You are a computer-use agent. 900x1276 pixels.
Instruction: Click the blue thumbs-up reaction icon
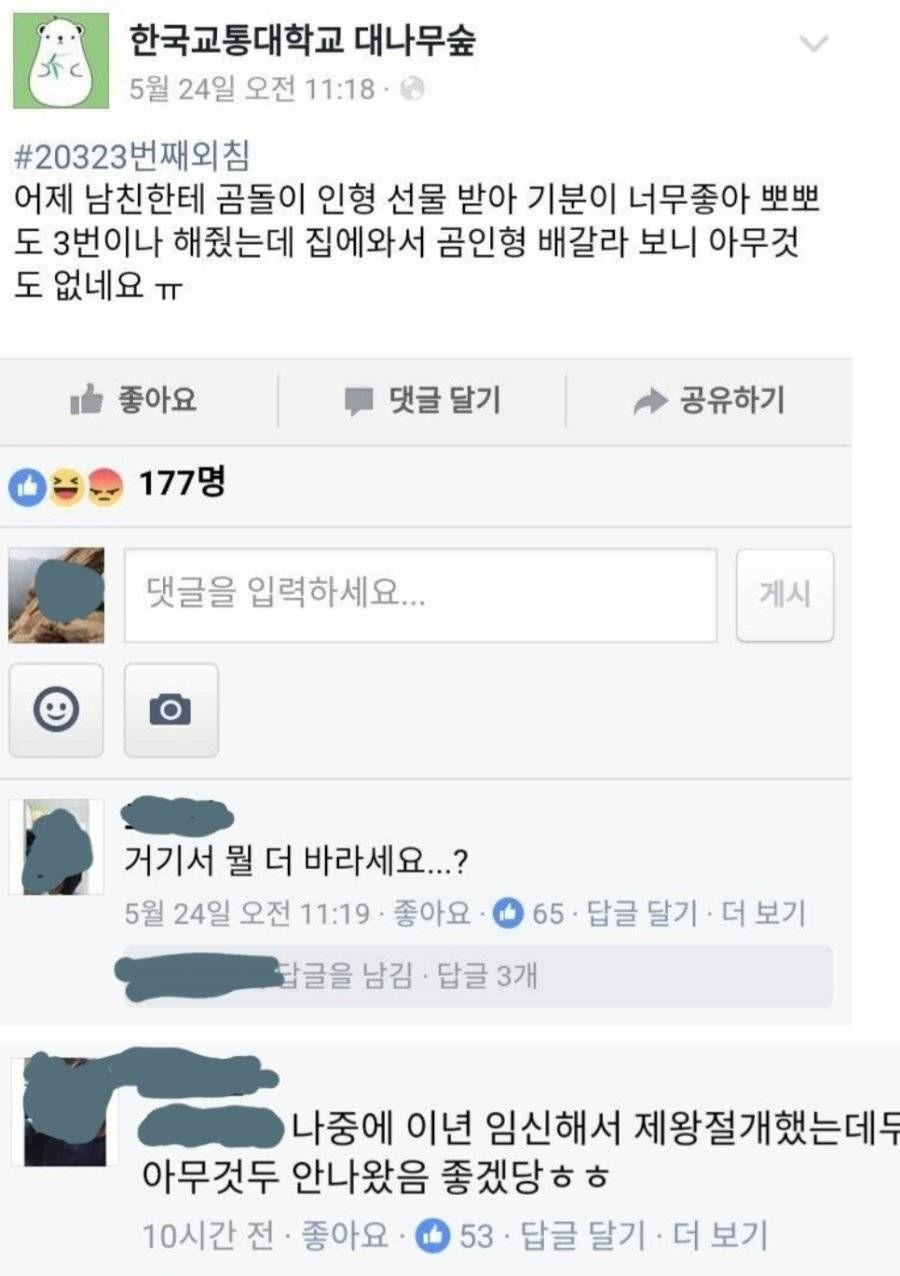pyautogui.click(x=25, y=488)
